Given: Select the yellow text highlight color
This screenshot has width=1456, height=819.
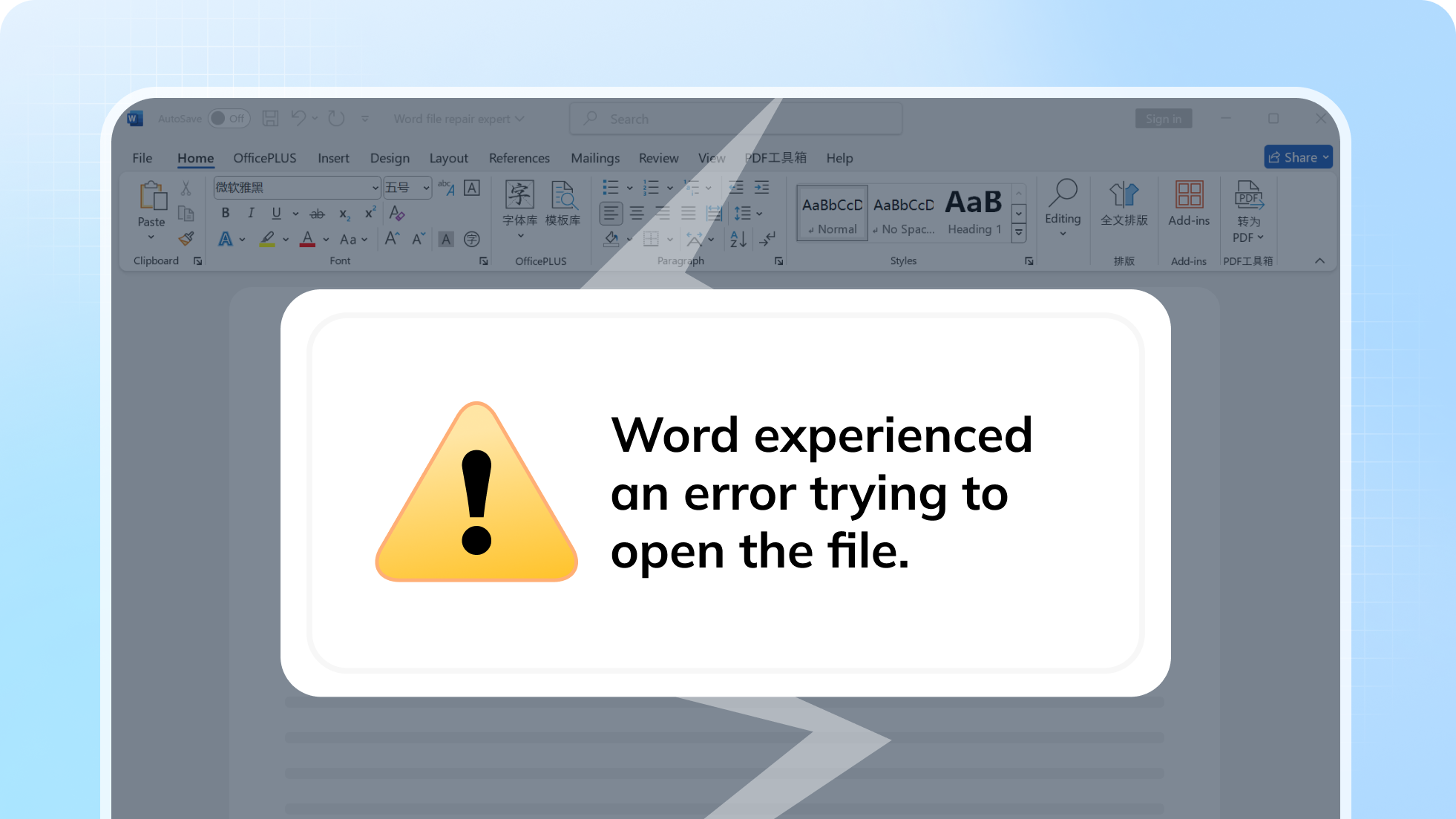Looking at the screenshot, I should pyautogui.click(x=267, y=239).
